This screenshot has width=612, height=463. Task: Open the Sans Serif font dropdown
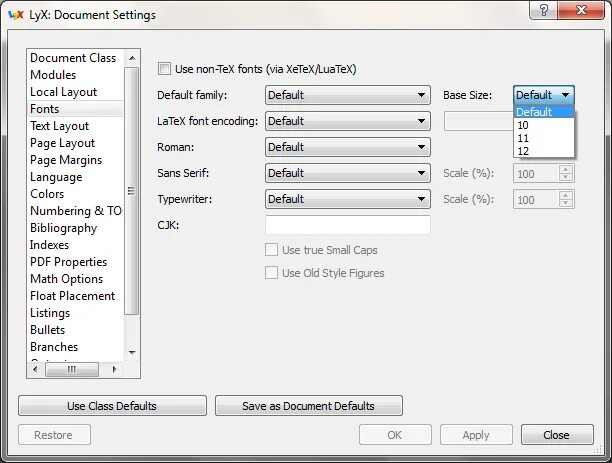pos(347,173)
